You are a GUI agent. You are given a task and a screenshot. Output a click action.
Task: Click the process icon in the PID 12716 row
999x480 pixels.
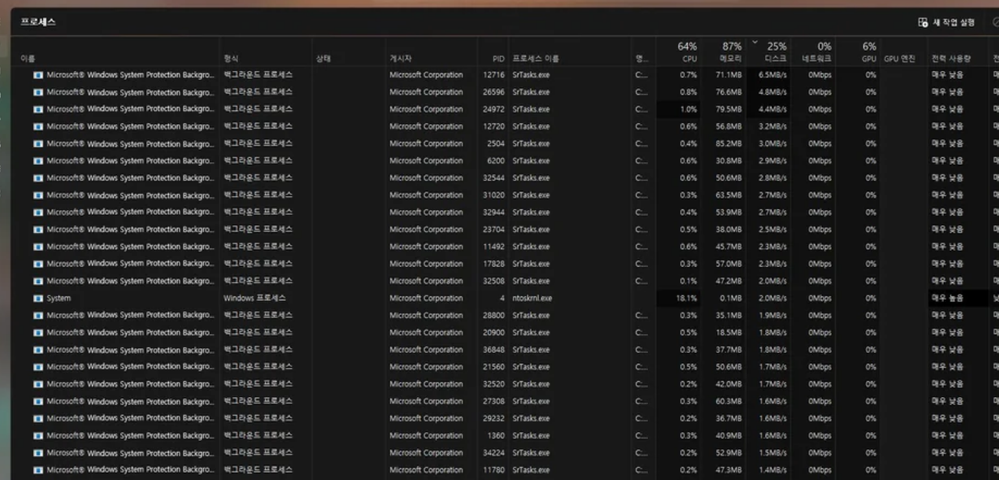click(38, 75)
